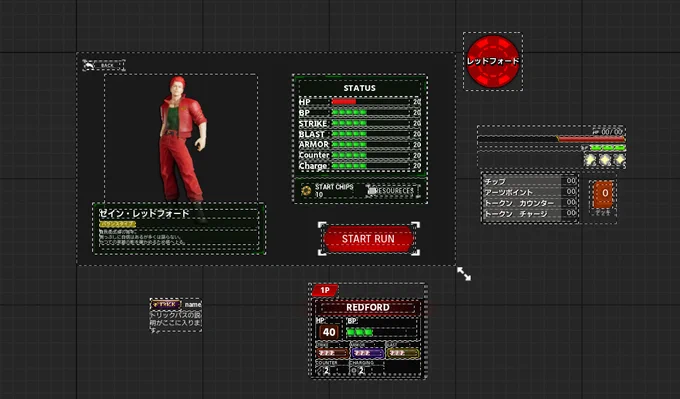Select the トークン チャージ row
The height and width of the screenshot is (399, 680).
tap(530, 214)
